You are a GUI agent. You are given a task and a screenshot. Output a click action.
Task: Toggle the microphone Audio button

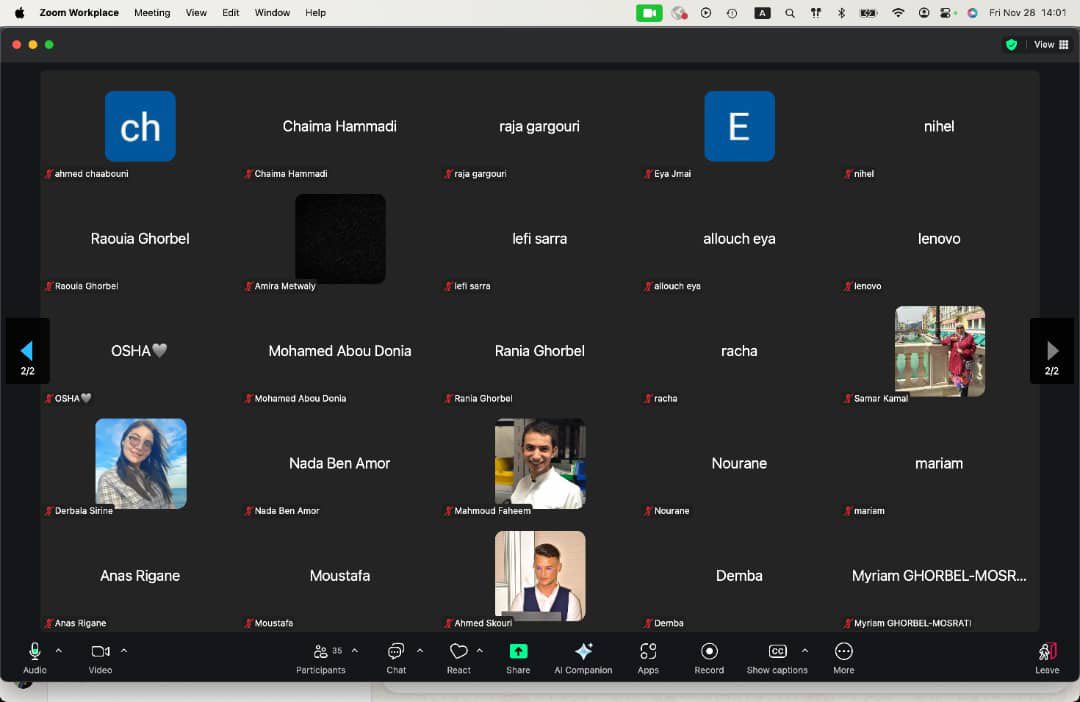[35, 652]
